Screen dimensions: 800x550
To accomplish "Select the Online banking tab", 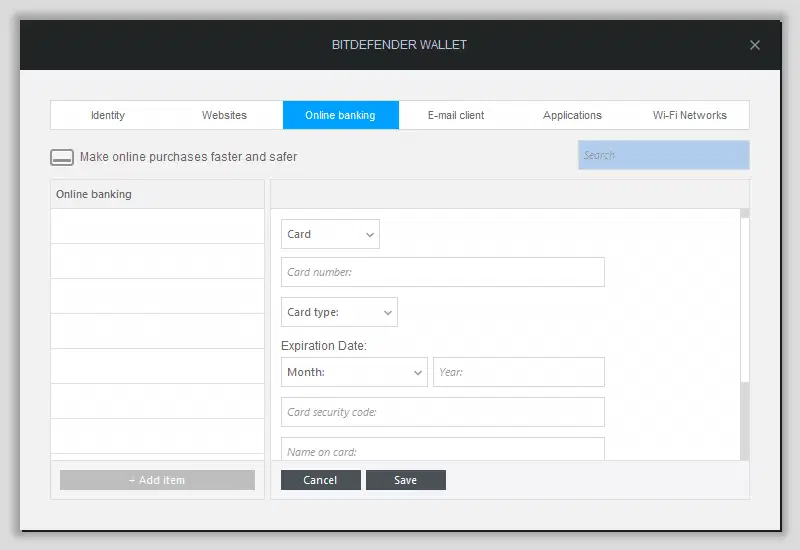I will tap(340, 115).
